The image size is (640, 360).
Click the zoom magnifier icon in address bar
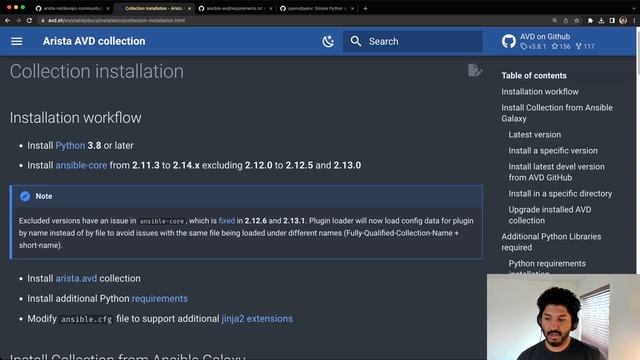(555, 20)
